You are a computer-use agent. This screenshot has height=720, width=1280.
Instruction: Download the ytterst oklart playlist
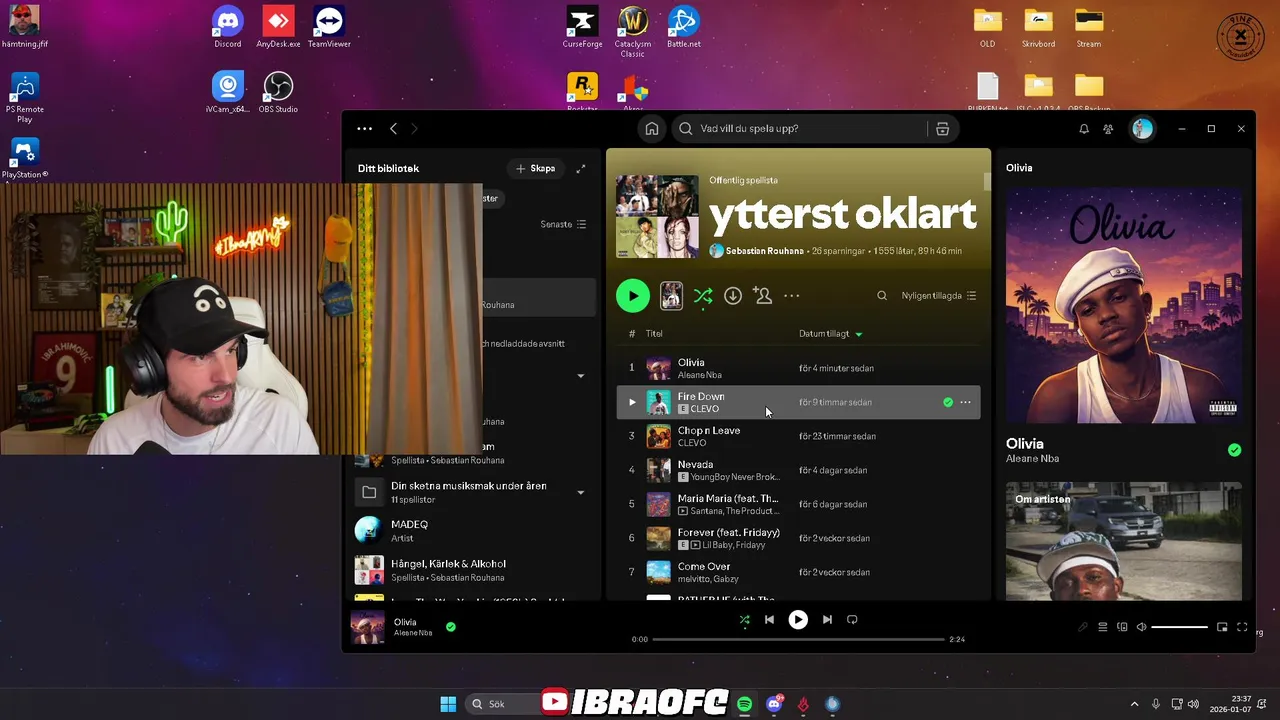coord(733,295)
